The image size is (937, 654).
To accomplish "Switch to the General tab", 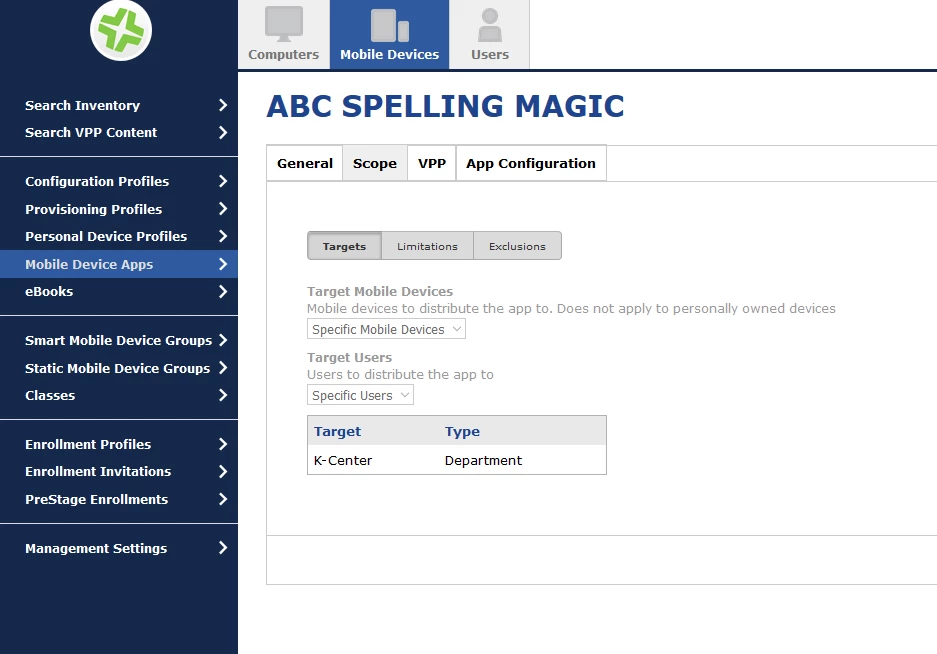I will click(x=305, y=163).
